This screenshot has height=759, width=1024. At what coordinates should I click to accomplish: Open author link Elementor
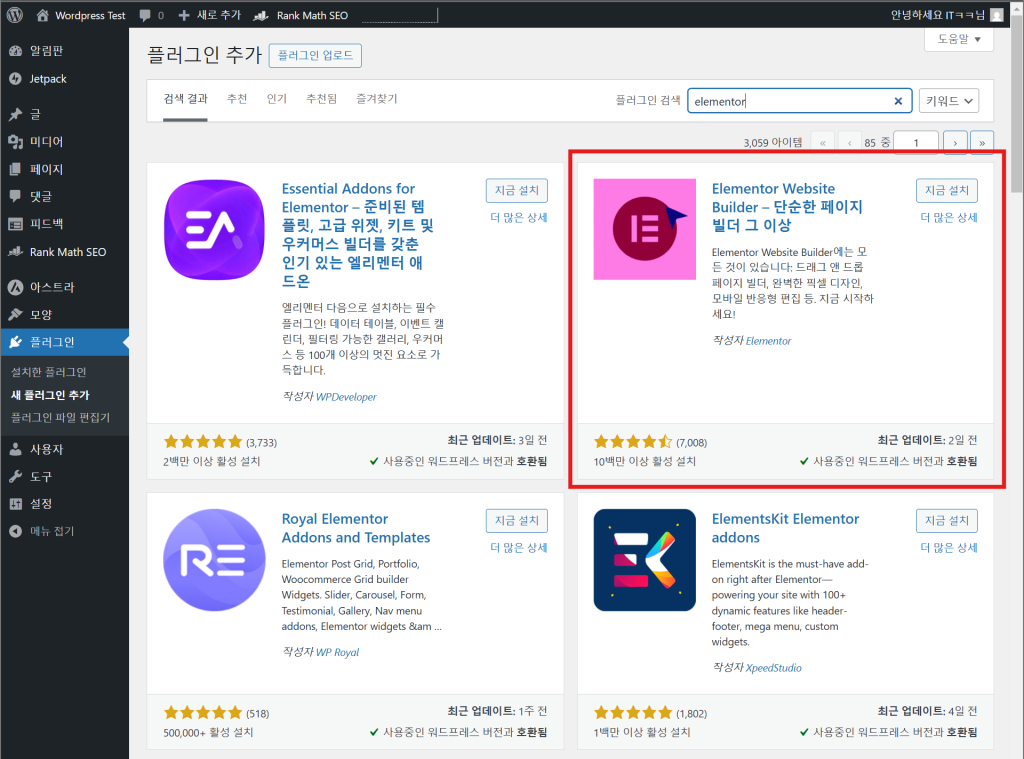coord(768,341)
